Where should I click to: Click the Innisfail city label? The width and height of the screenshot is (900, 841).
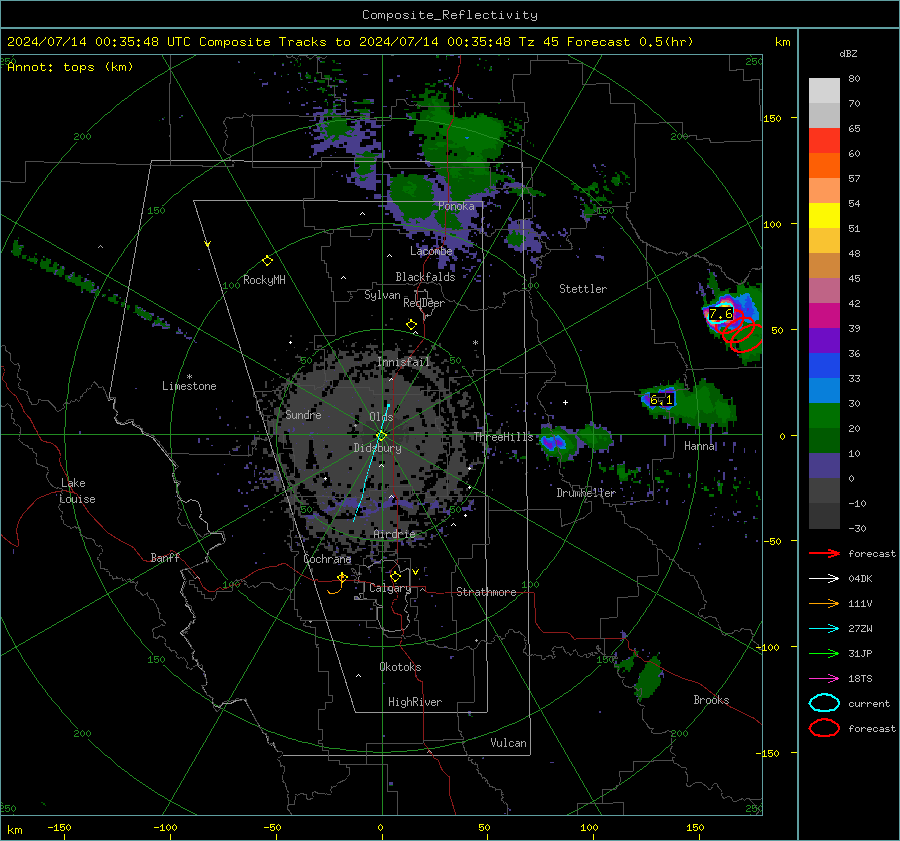coord(404,362)
